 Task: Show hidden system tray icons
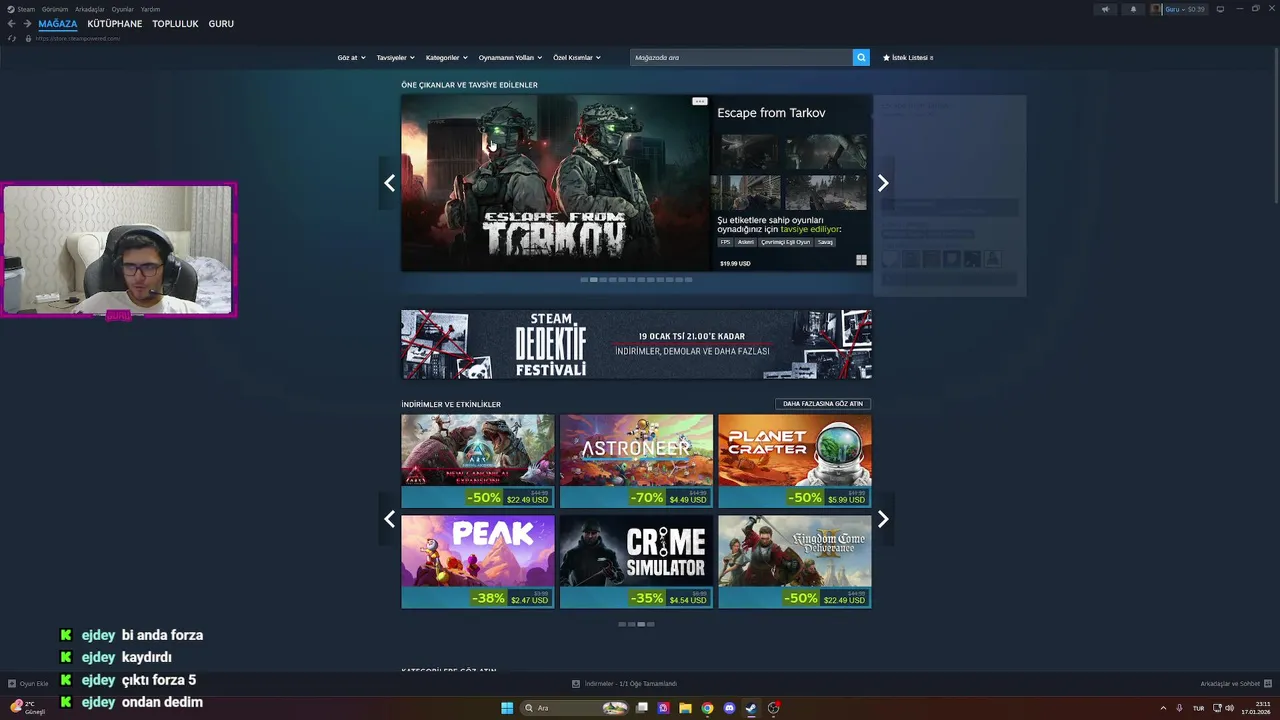tap(1163, 708)
